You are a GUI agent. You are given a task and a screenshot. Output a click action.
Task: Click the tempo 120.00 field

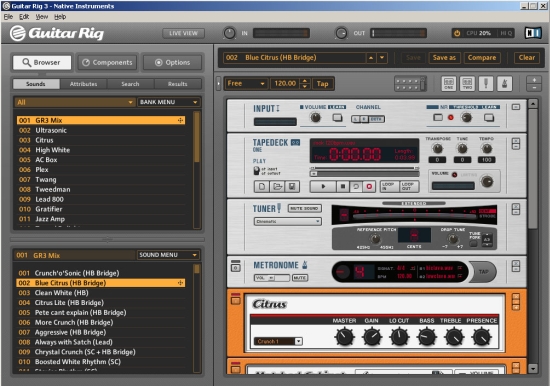pyautogui.click(x=285, y=84)
